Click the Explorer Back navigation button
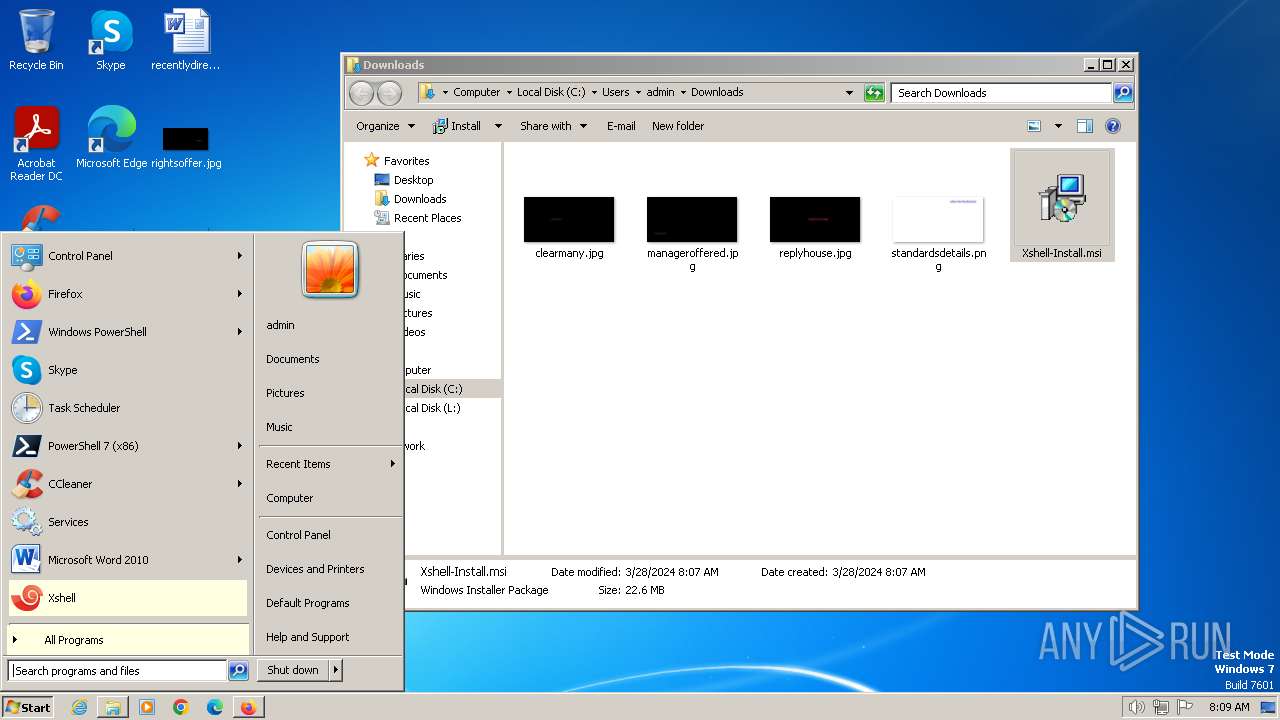The height and width of the screenshot is (720, 1280). click(x=361, y=93)
